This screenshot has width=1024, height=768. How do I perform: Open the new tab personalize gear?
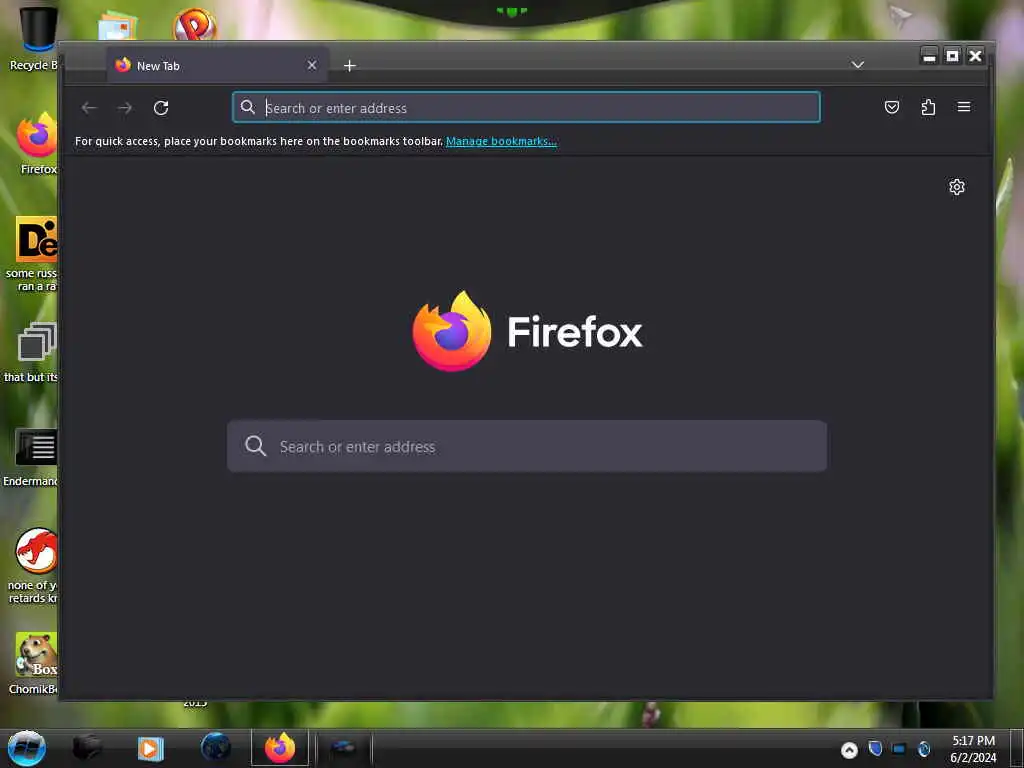point(957,187)
